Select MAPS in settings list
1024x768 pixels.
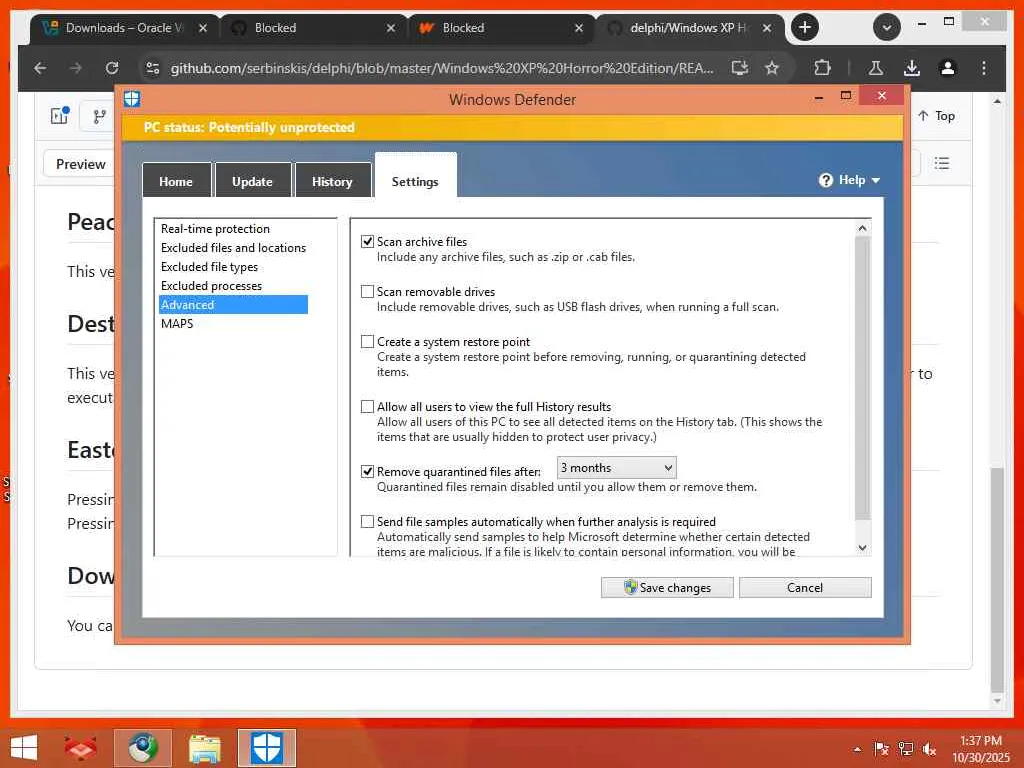tap(177, 323)
